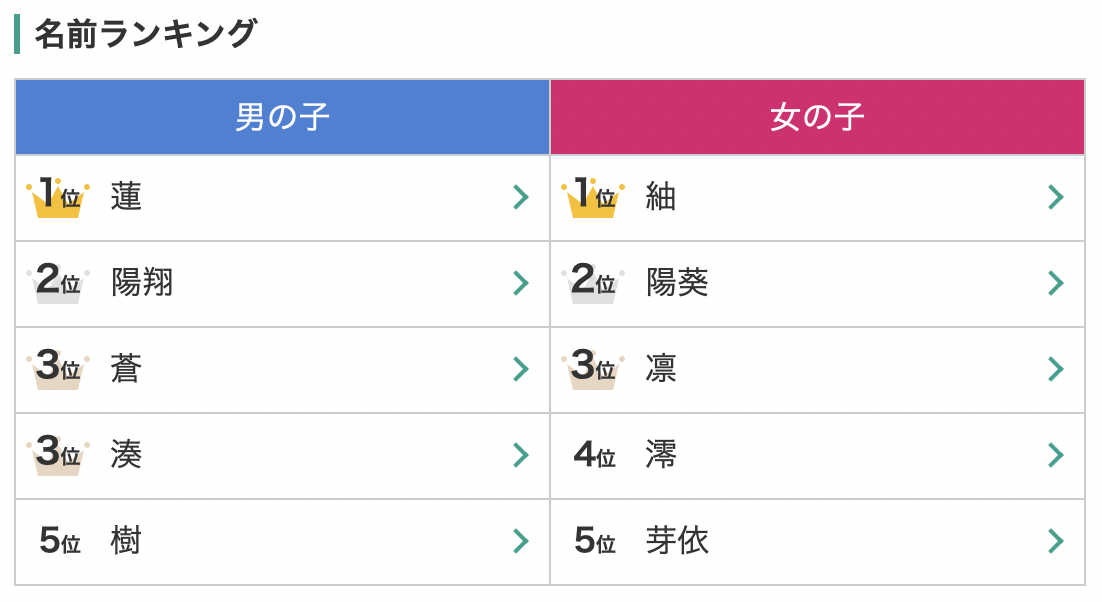The width and height of the screenshot is (1102, 602).
Task: Open the chevron arrow for 芽依
Action: 1055,541
